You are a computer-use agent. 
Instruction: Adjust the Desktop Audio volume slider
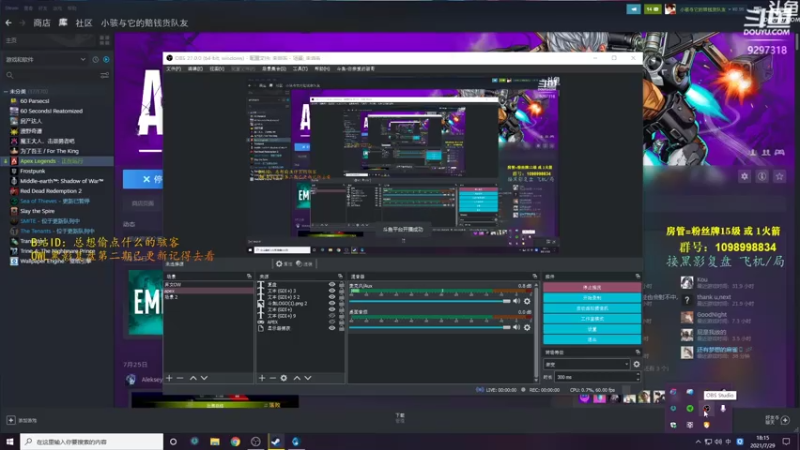tap(430, 328)
